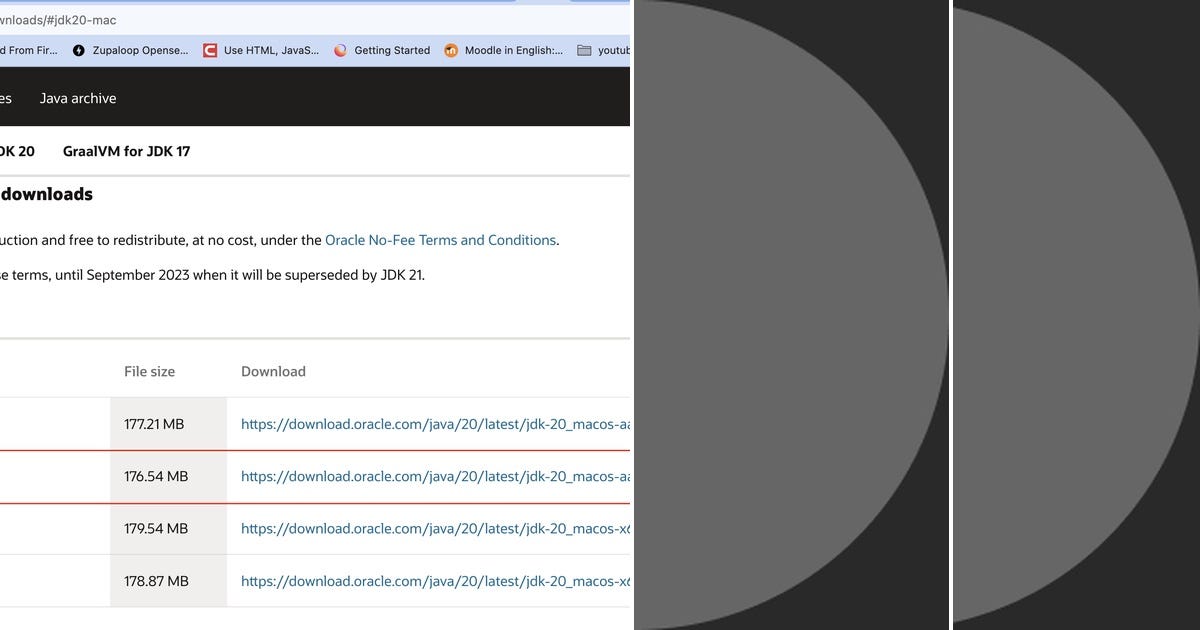The width and height of the screenshot is (1200, 630).
Task: Click the dark circle icon before Zupaloop Opense
Action: pos(78,50)
